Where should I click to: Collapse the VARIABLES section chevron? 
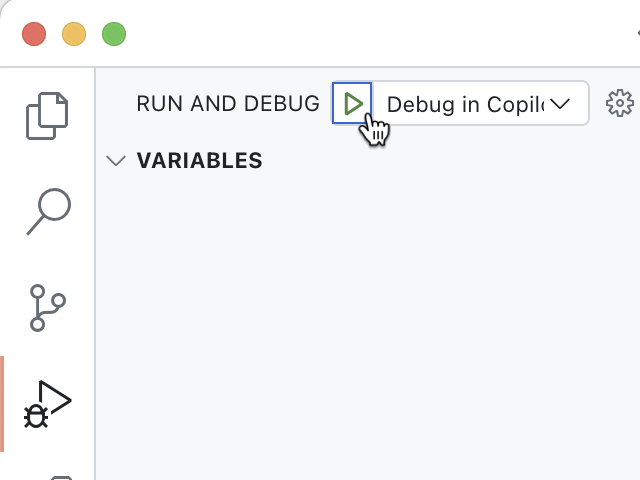click(x=116, y=161)
